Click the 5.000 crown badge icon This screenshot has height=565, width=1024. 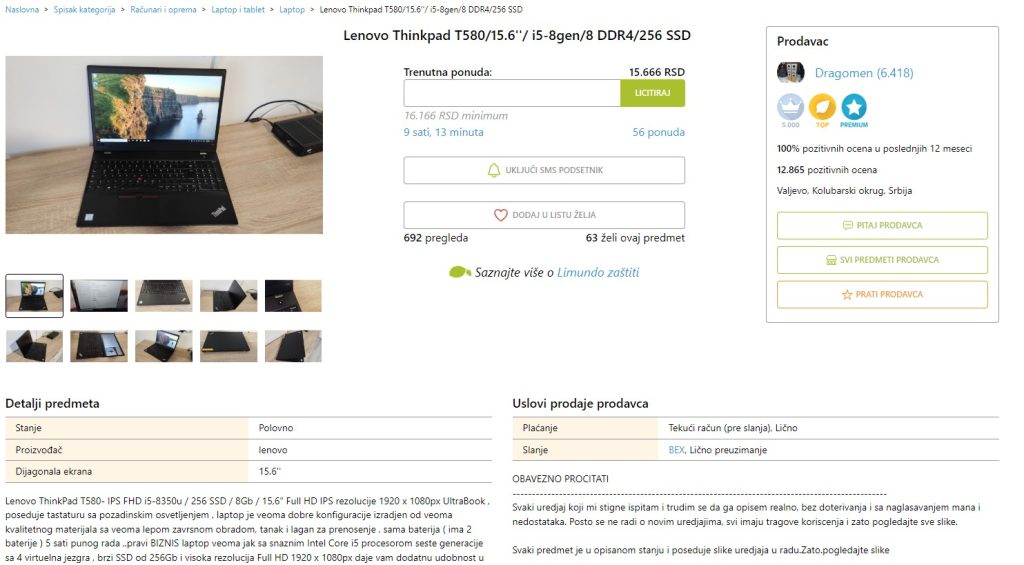tap(790, 107)
